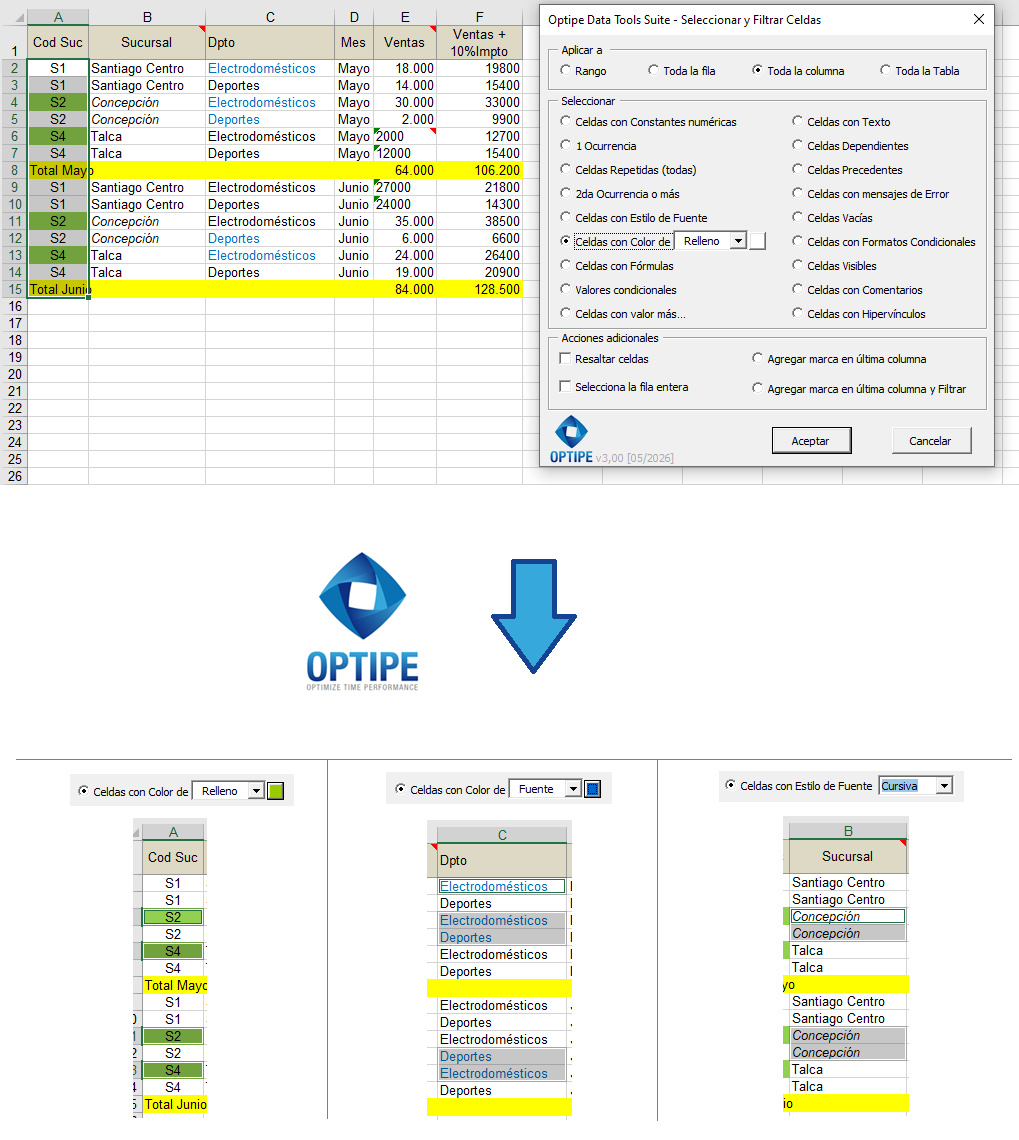
Task: Close the Optipe Data Tools dialog
Action: pos(979,20)
